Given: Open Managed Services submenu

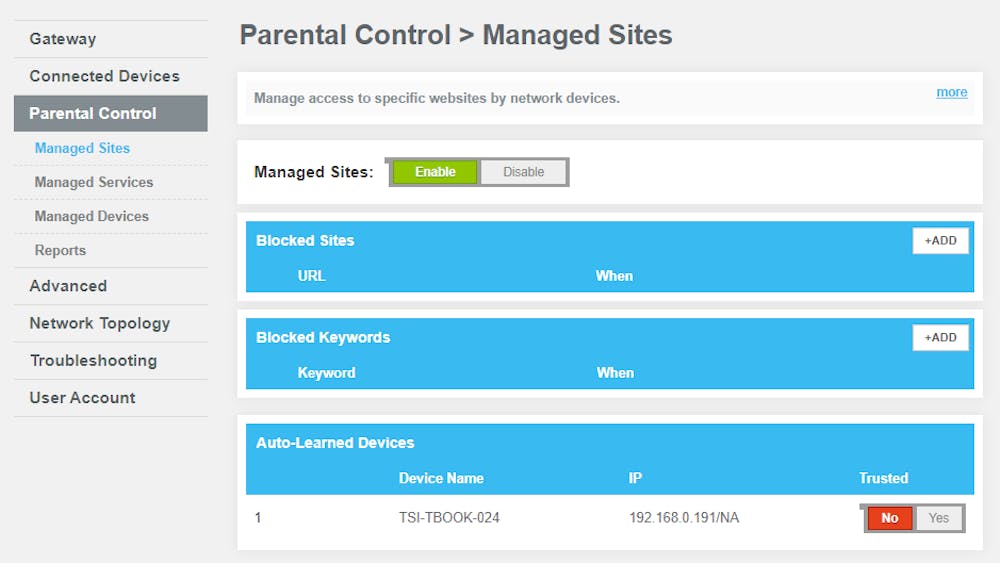Looking at the screenshot, I should (94, 182).
